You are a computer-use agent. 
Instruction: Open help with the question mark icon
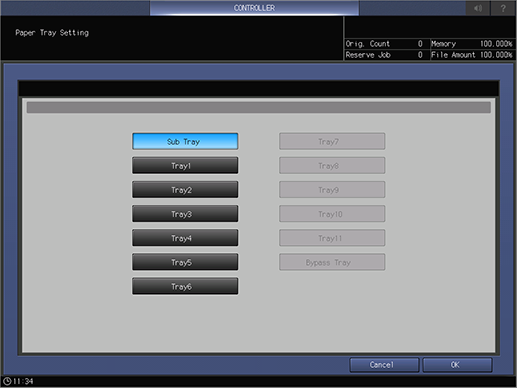[503, 8]
